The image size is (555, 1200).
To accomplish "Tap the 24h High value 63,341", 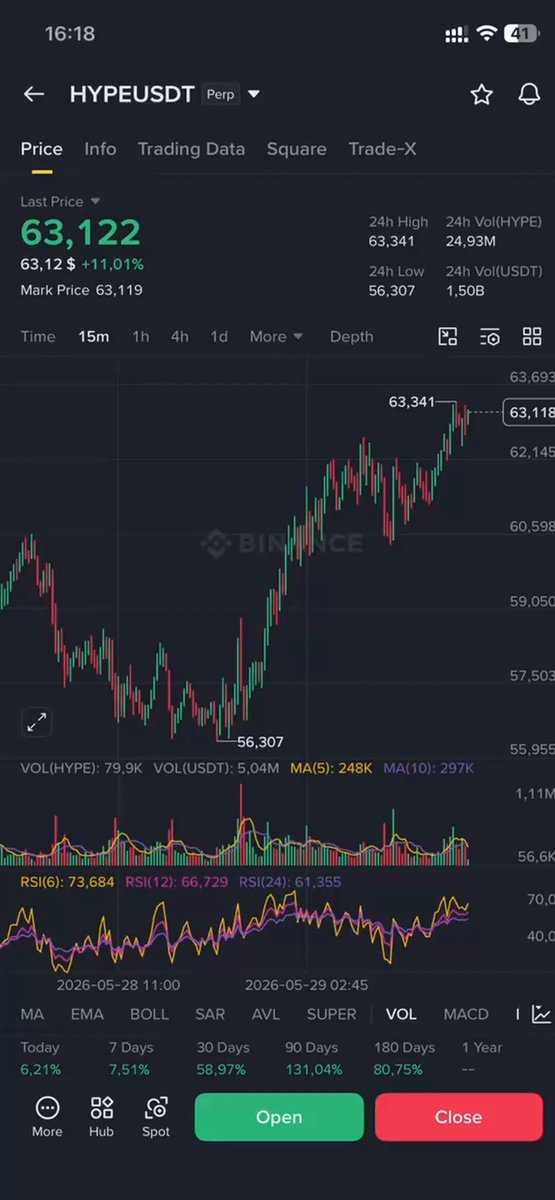I will coord(390,241).
